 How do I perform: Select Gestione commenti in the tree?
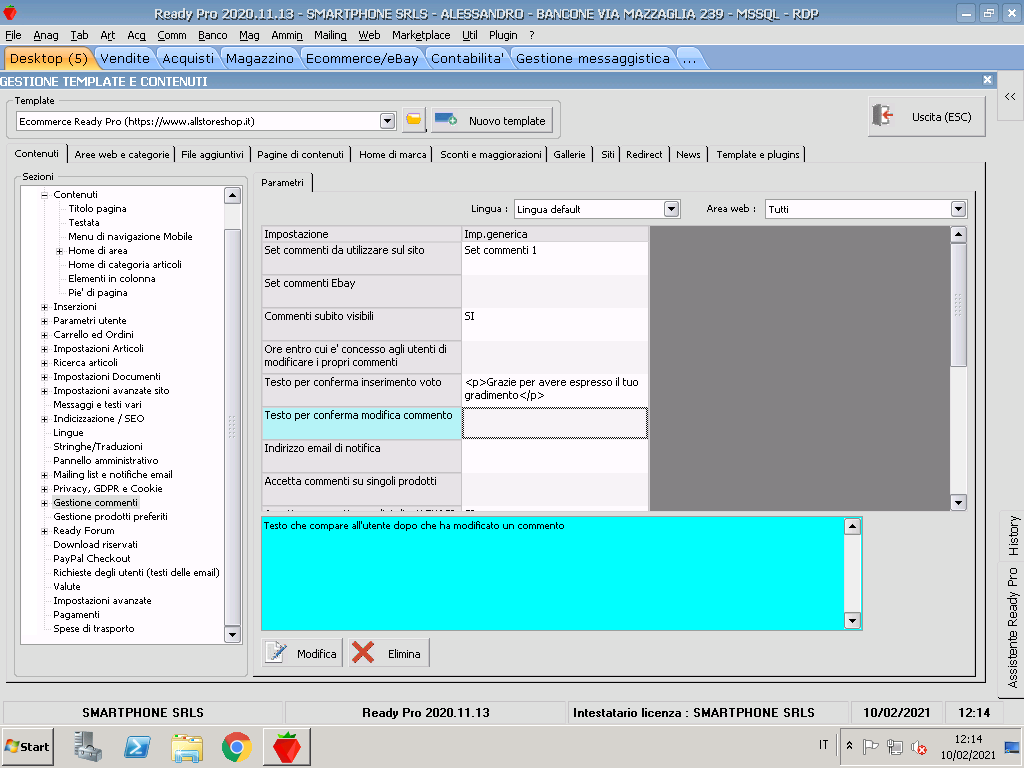[95, 503]
